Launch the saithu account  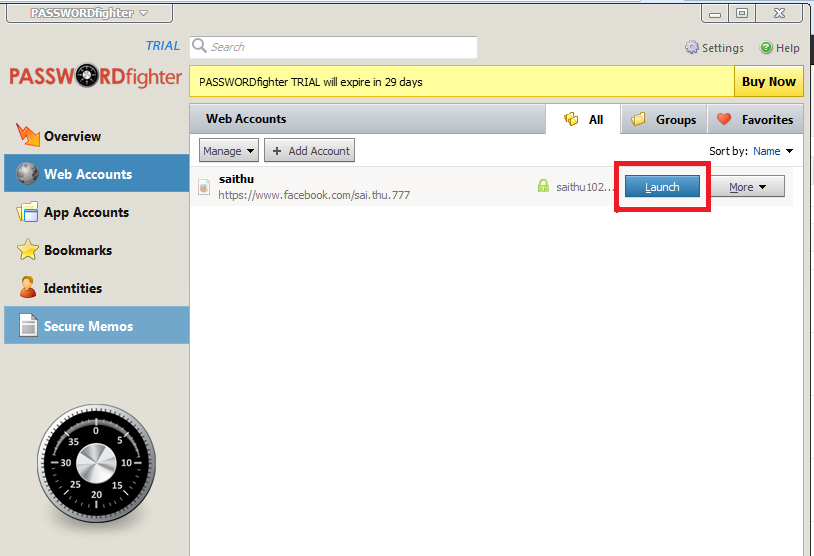[x=662, y=186]
